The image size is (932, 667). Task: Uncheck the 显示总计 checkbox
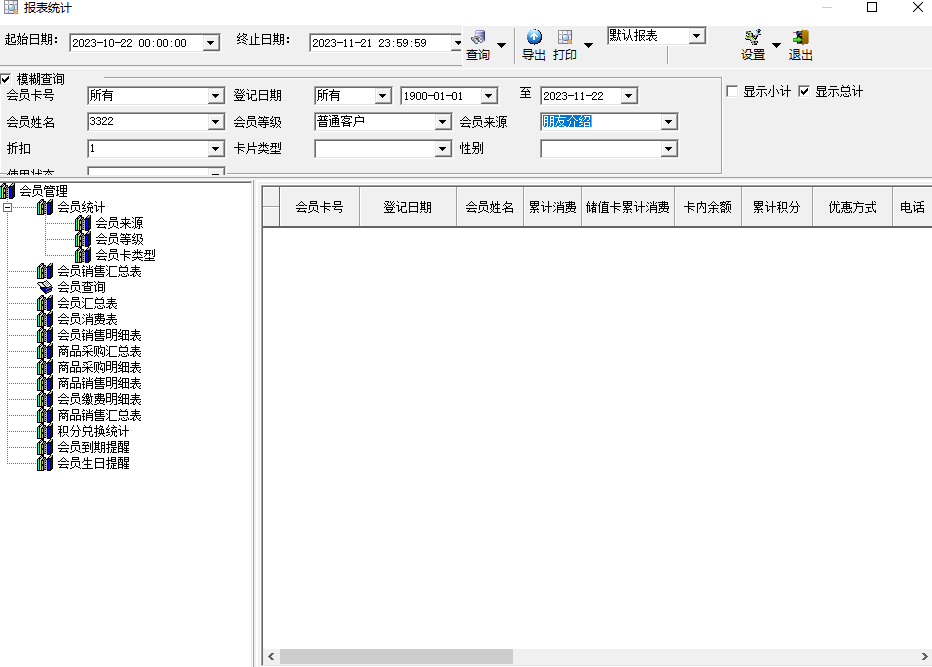pyautogui.click(x=804, y=91)
